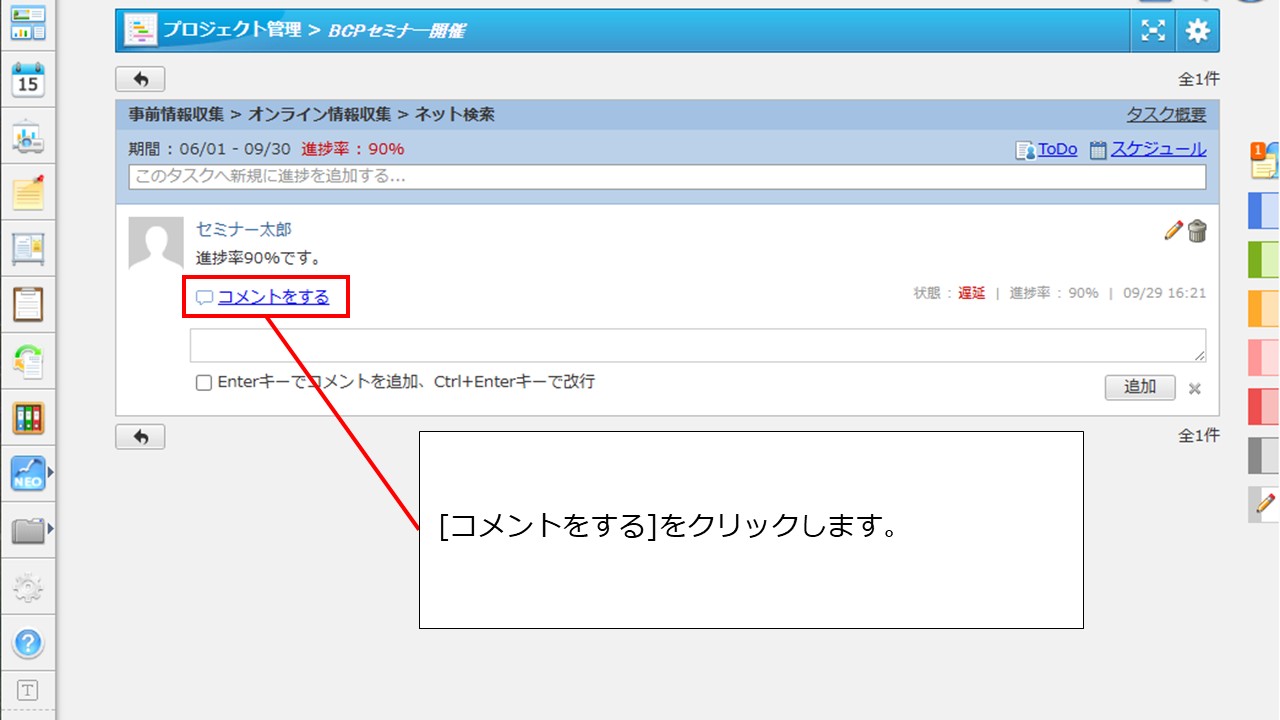Click the project management icon in the header

click(x=140, y=31)
